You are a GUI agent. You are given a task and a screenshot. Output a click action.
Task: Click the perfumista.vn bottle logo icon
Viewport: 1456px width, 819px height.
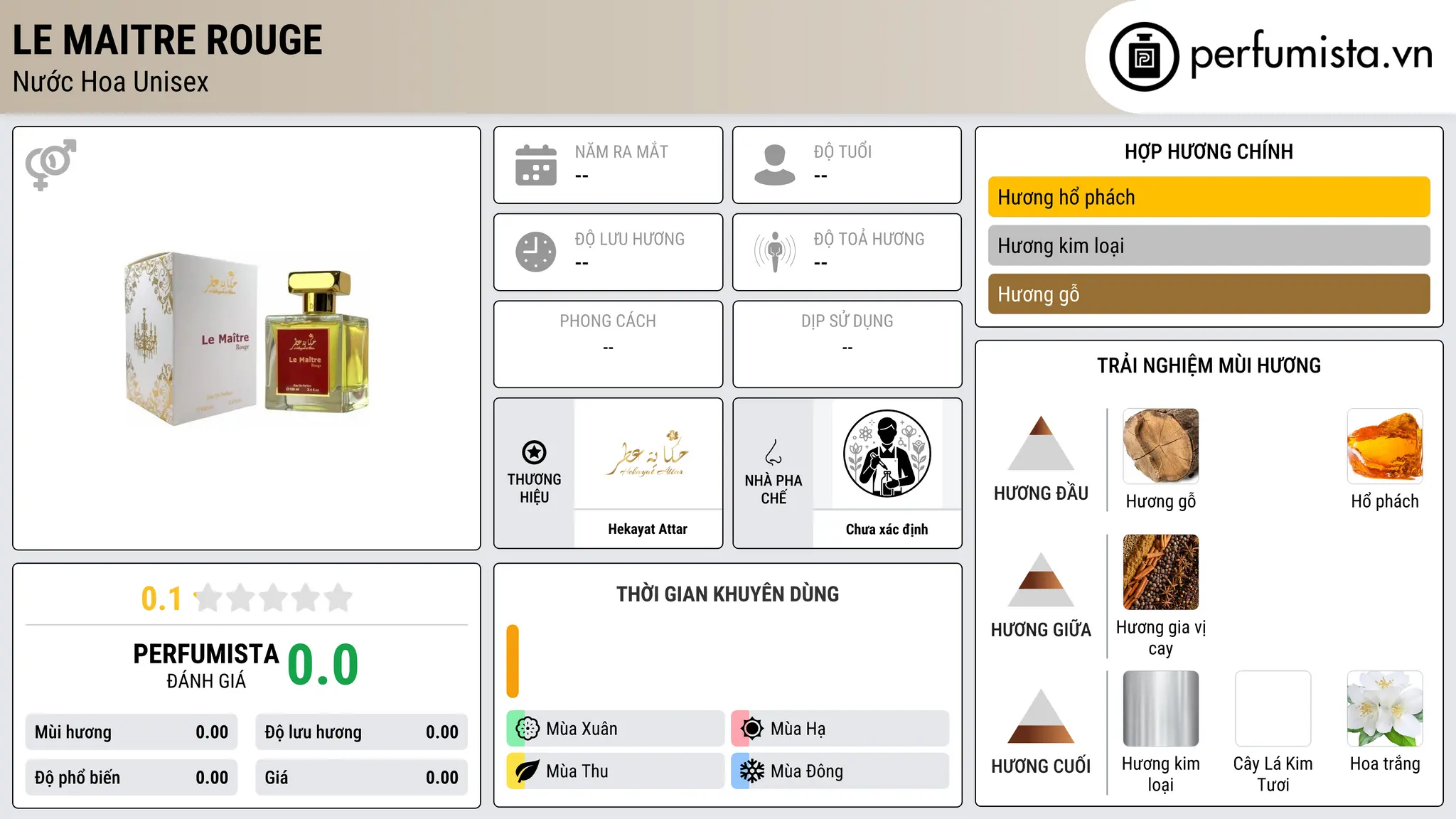(1144, 57)
